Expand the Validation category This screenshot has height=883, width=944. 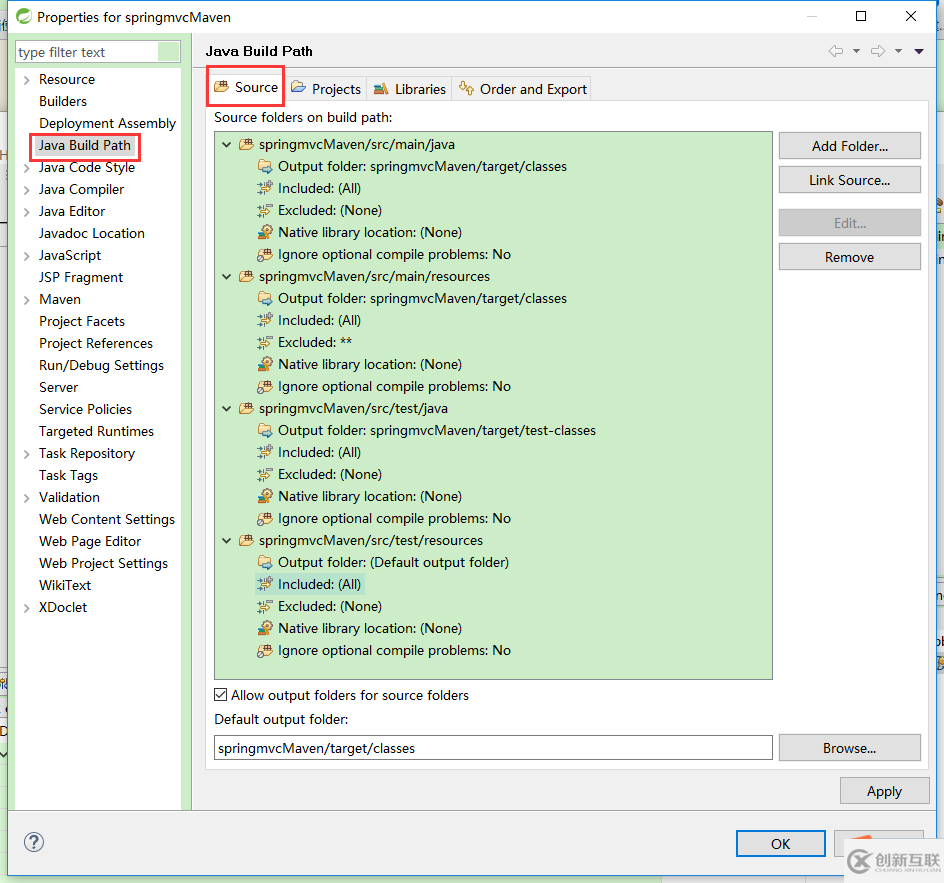(26, 498)
